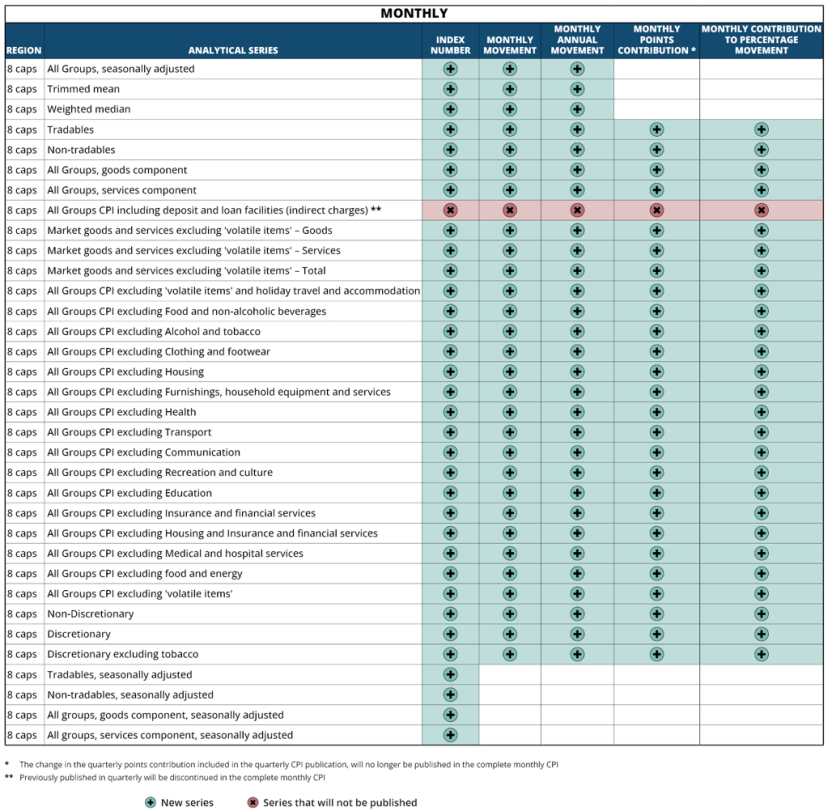
Task: Click the green plus icon in the New series legend
Action: 151,802
